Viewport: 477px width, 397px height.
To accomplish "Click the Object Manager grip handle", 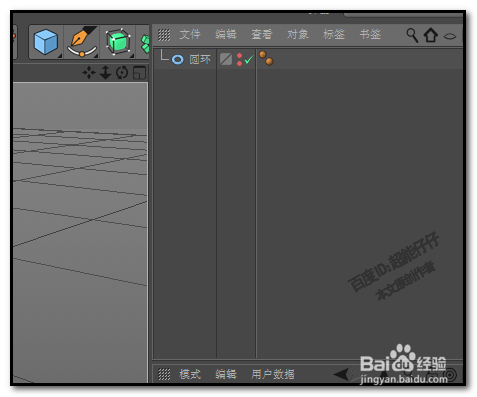I will (164, 35).
